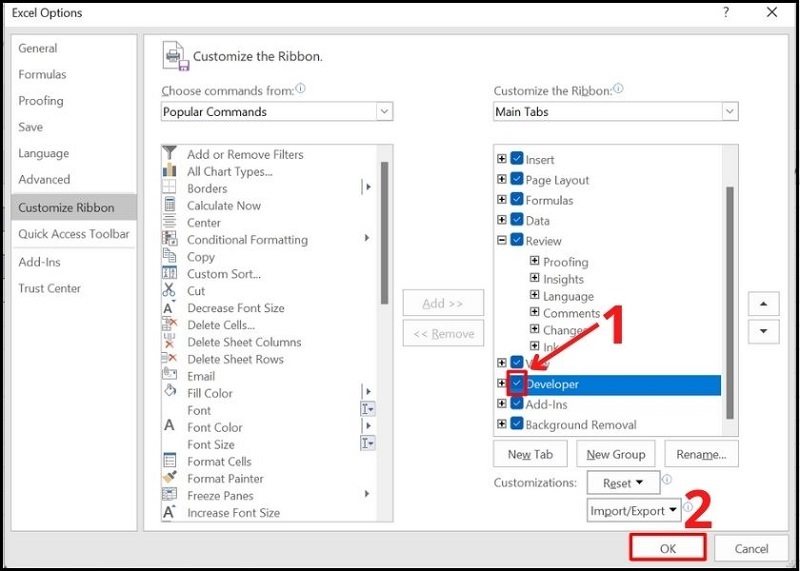
Task: Disable the Background Removal checkbox
Action: 517,424
